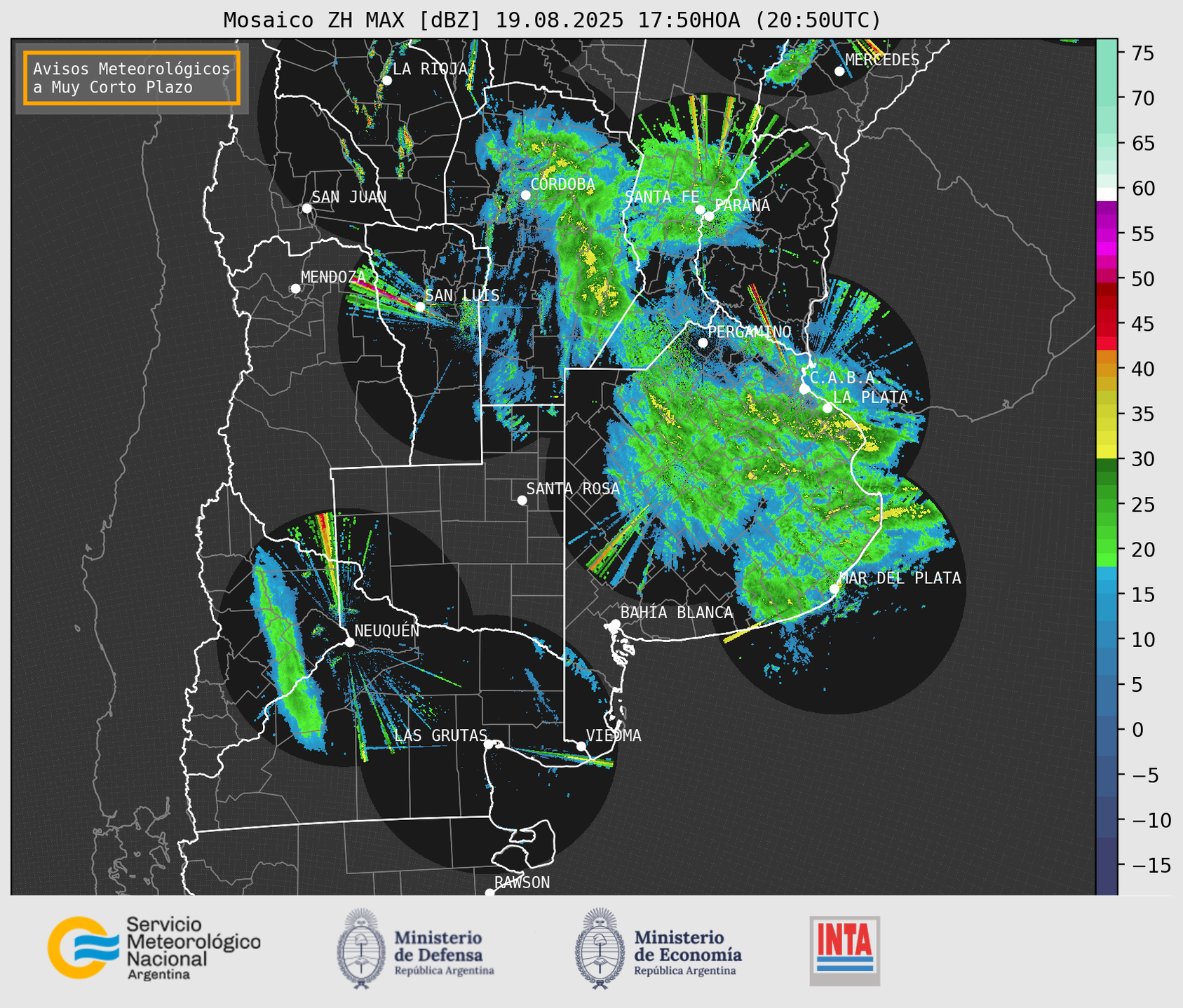
Task: Click the 30 dBZ yellow color band
Action: tap(1107, 453)
